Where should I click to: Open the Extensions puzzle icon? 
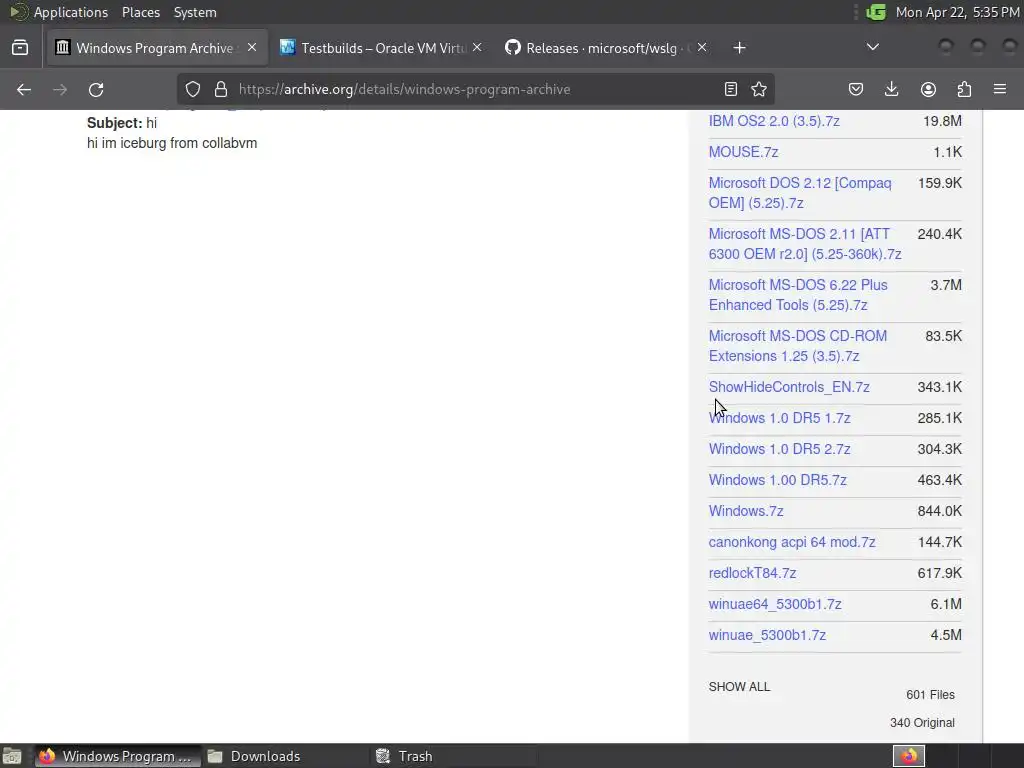click(x=964, y=89)
